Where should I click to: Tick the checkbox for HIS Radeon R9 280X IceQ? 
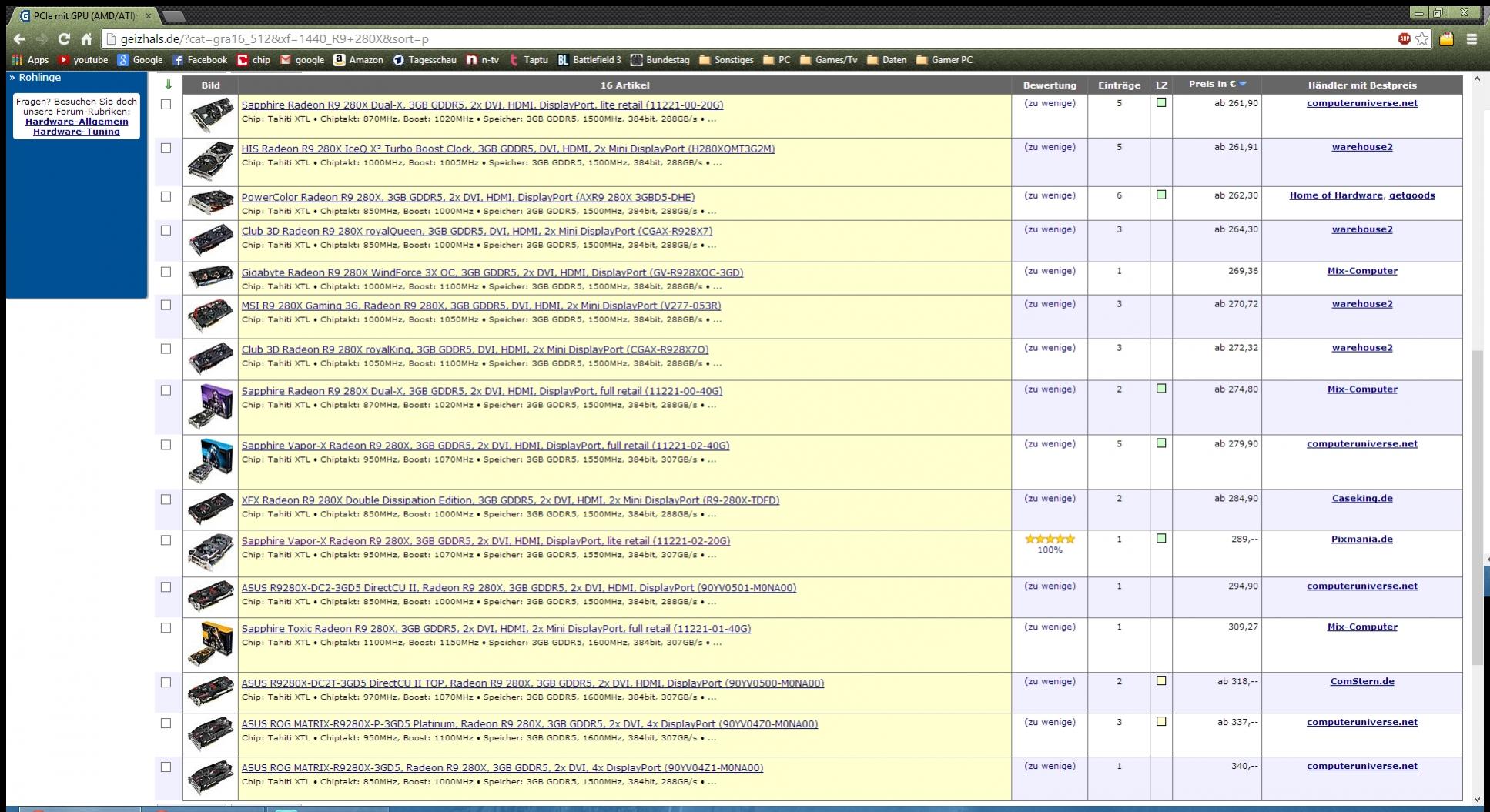tap(166, 149)
